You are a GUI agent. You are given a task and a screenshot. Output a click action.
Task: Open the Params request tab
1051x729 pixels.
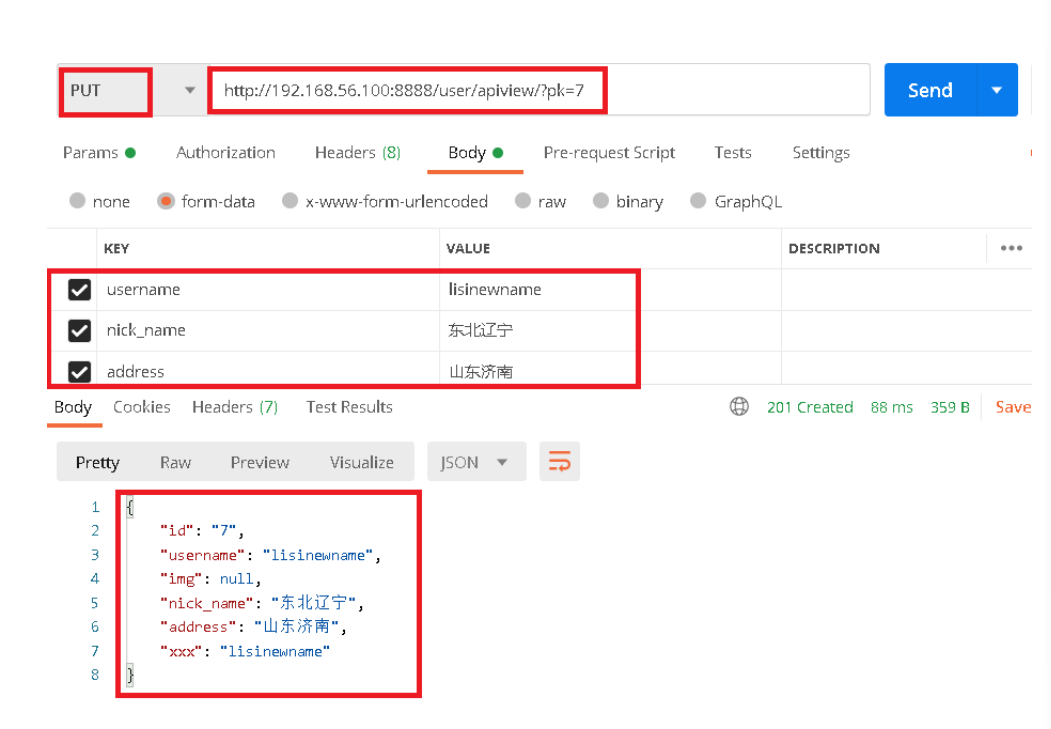tap(99, 153)
